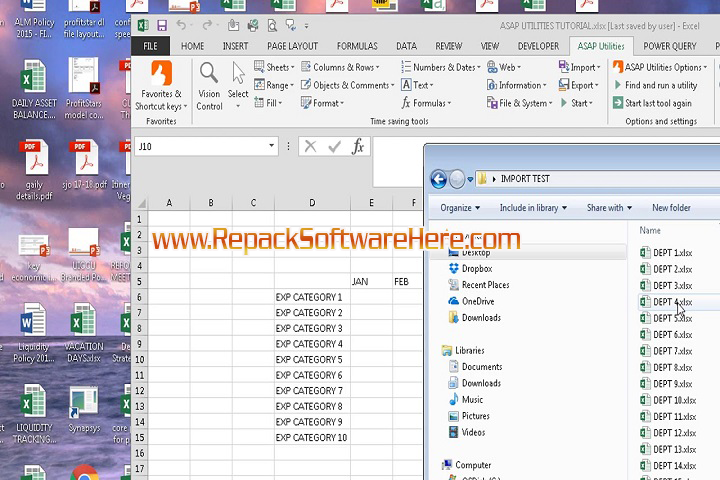Select file DEPT 1.xlsx
This screenshot has width=720, height=480.
[x=666, y=253]
